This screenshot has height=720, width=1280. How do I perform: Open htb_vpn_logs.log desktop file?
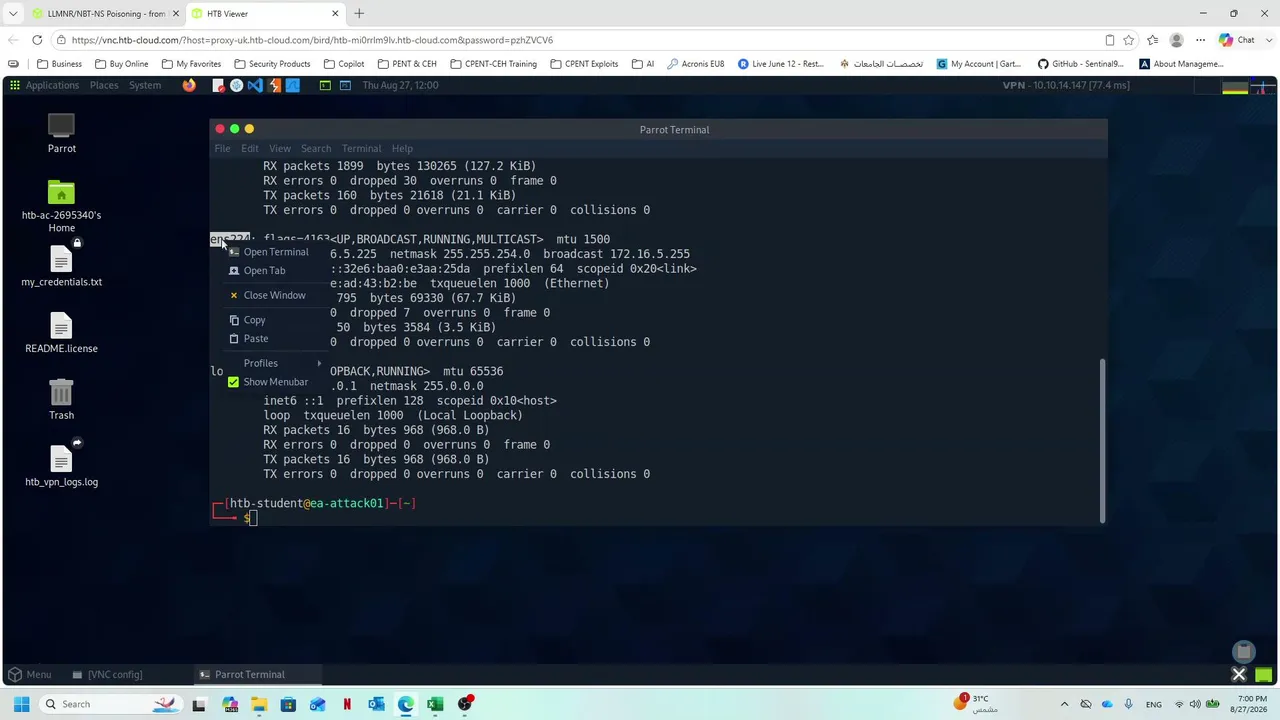coord(61,467)
